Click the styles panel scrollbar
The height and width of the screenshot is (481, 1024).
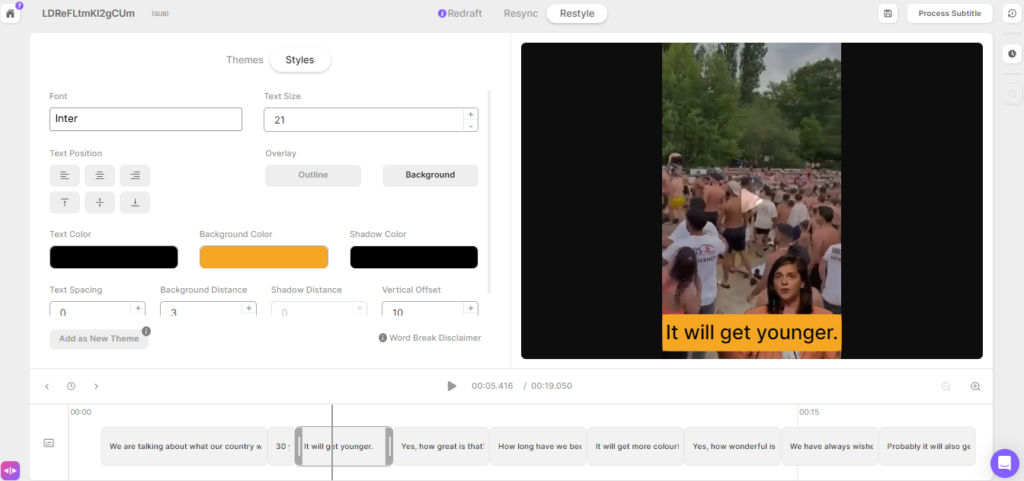pos(488,192)
